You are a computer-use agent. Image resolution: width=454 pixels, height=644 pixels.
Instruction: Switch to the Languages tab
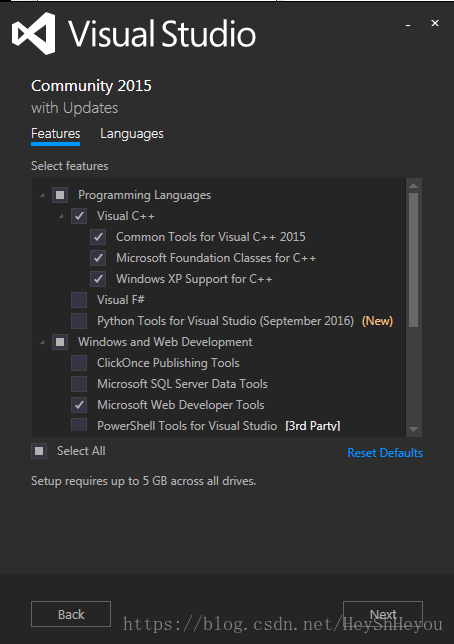coord(132,134)
